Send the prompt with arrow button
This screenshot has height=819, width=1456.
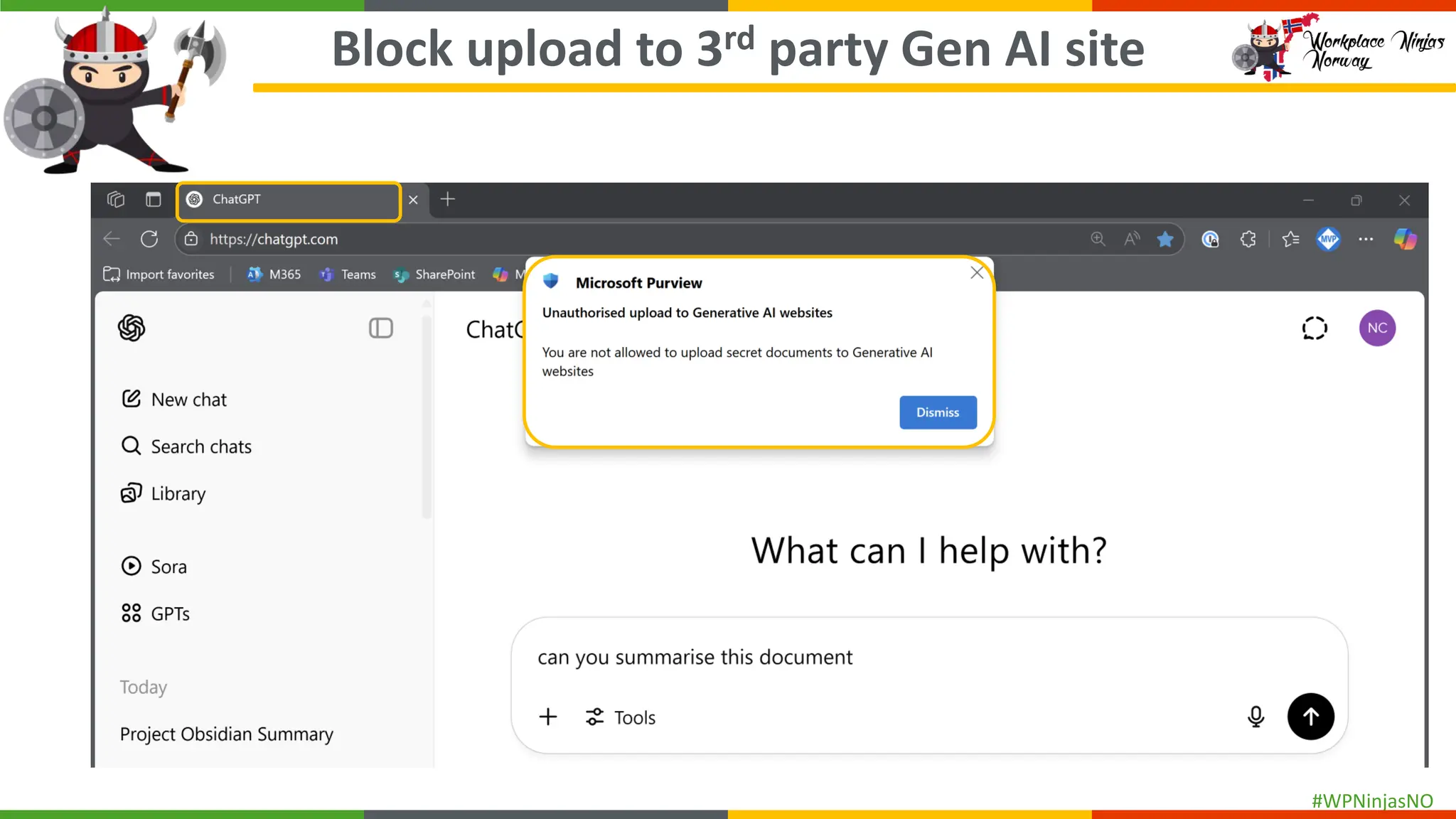click(x=1310, y=717)
